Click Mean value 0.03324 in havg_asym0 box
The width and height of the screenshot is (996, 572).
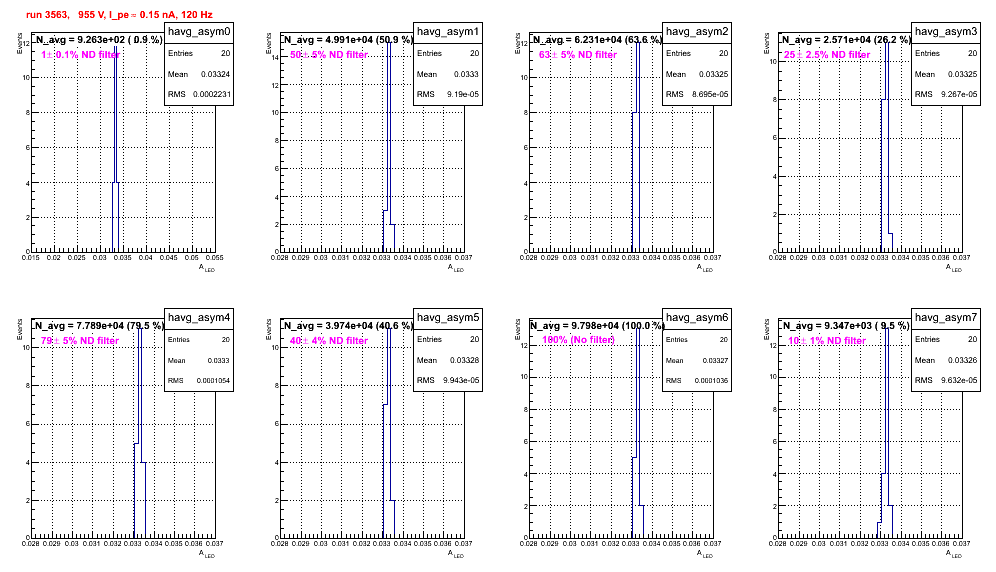click(215, 74)
